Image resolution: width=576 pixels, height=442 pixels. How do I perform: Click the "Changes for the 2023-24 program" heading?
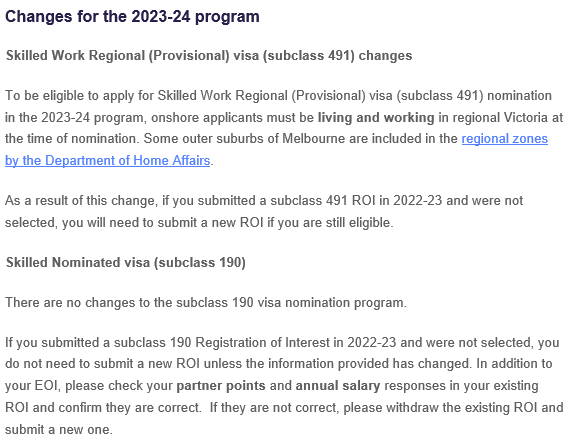pos(132,17)
